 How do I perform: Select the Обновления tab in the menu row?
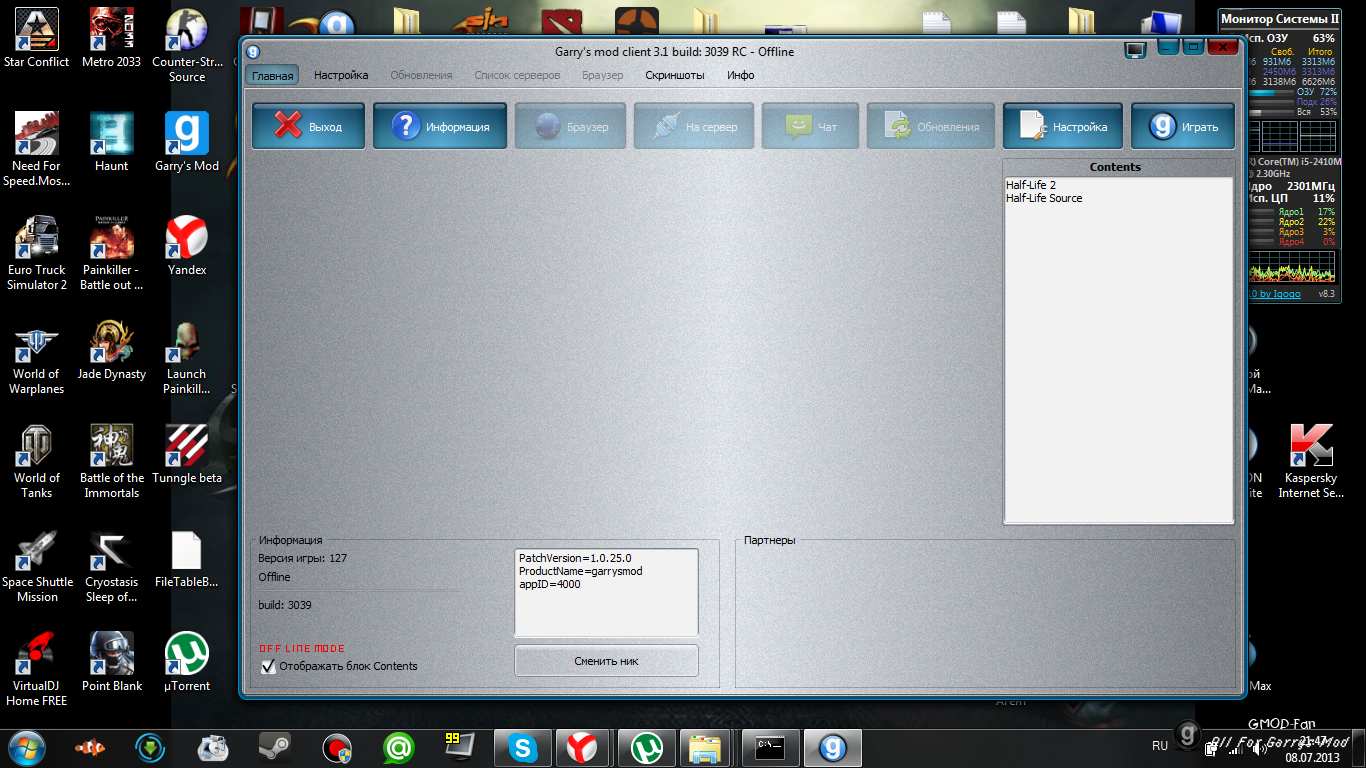421,75
